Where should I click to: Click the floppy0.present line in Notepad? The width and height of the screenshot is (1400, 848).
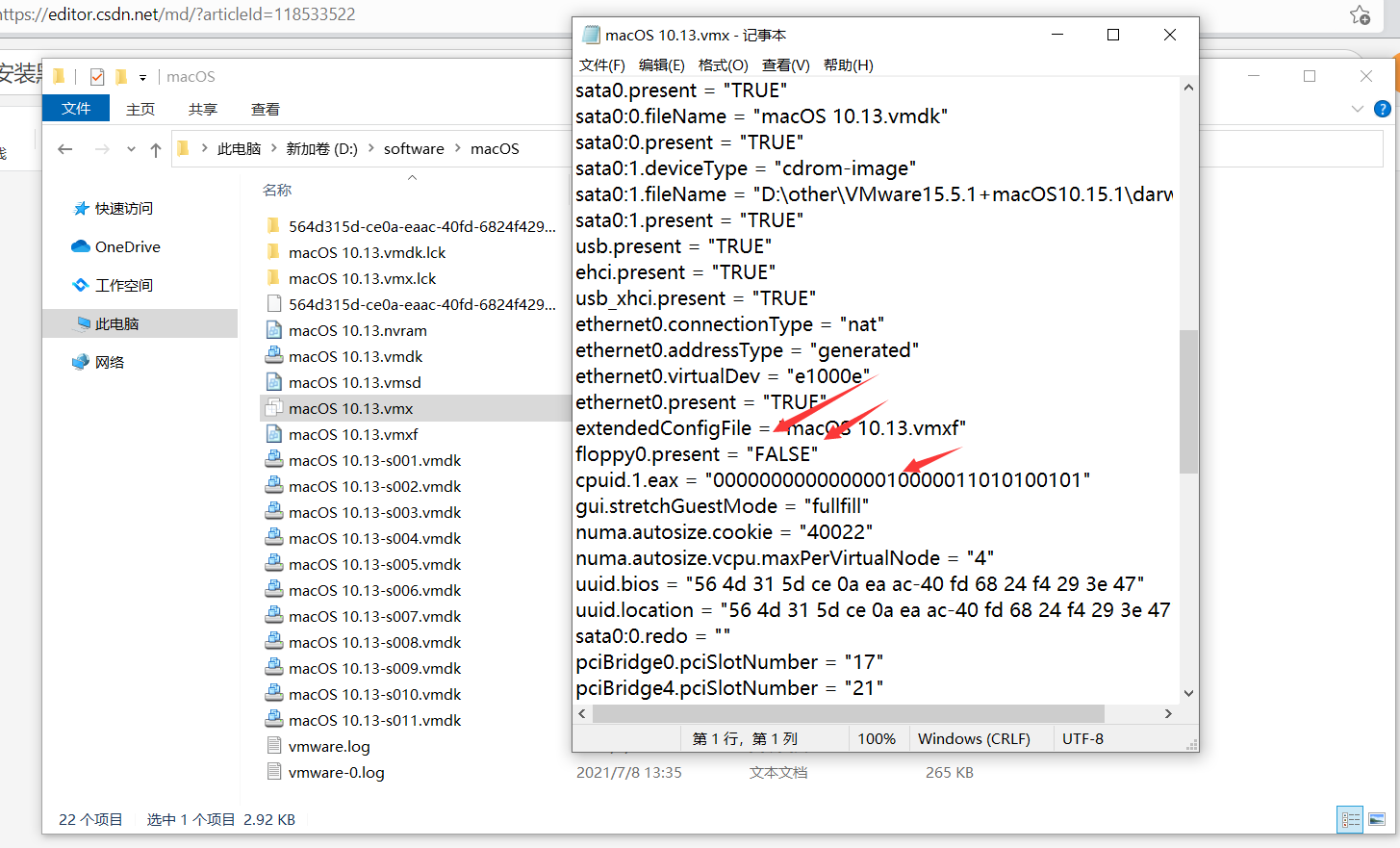coord(697,454)
